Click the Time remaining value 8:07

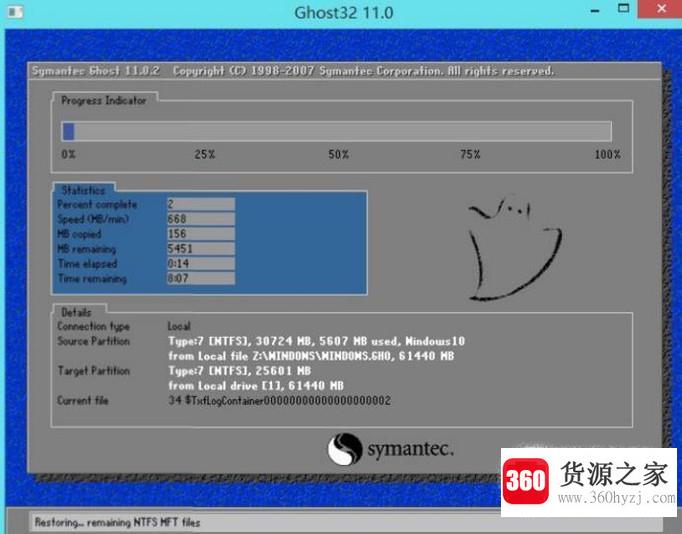[x=201, y=278]
